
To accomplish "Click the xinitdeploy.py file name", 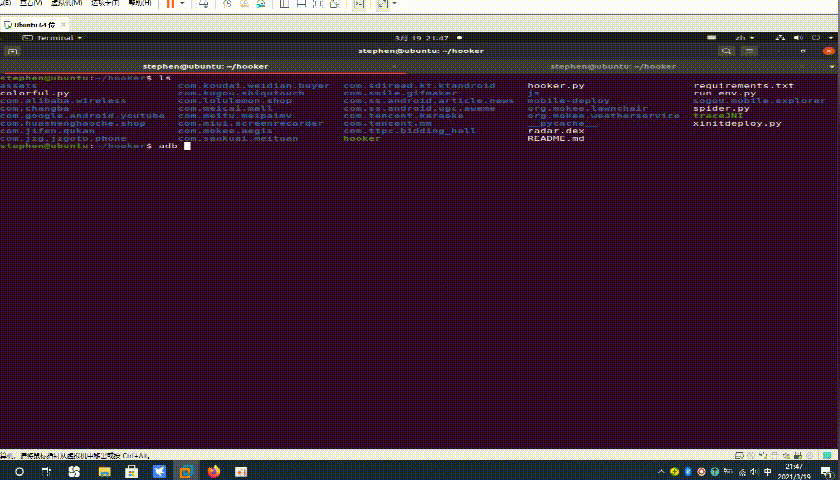I will pyautogui.click(x=737, y=124).
